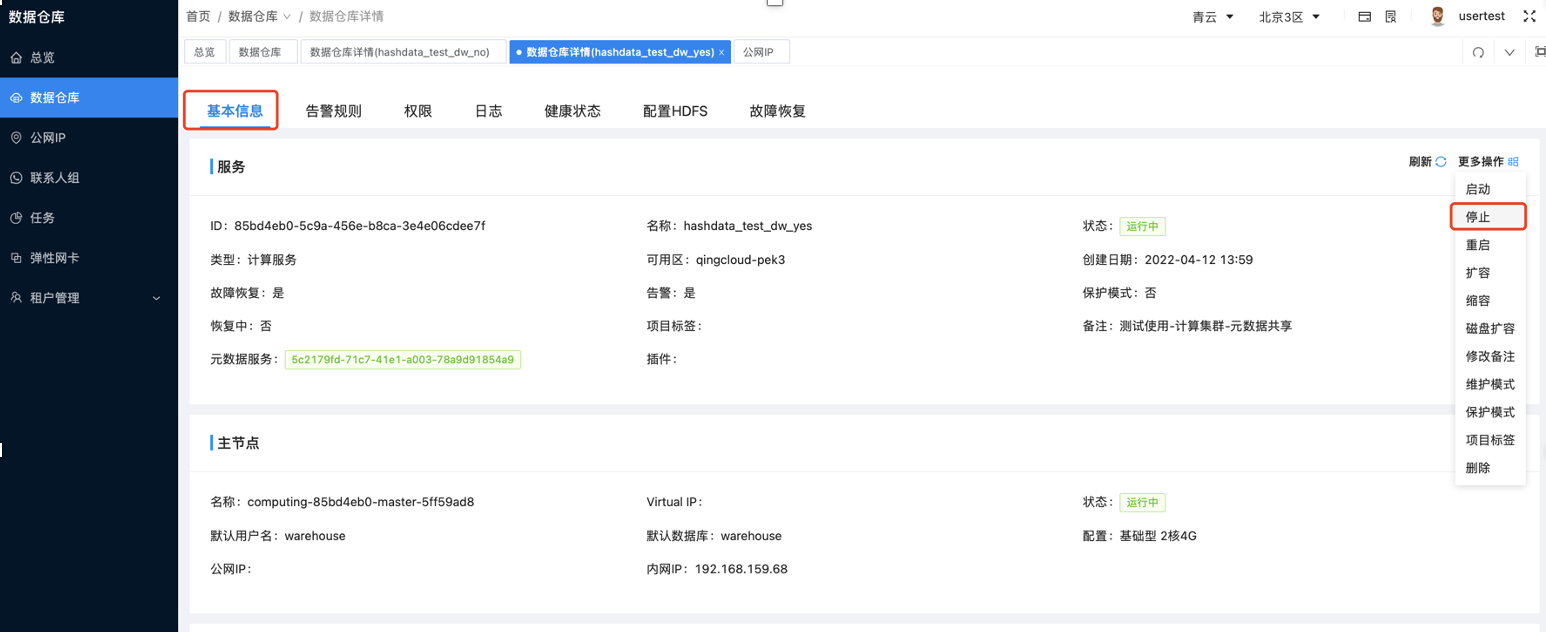Screen dimensions: 1546x632
Task: Open the billing card icon in top bar
Action: (x=1364, y=16)
